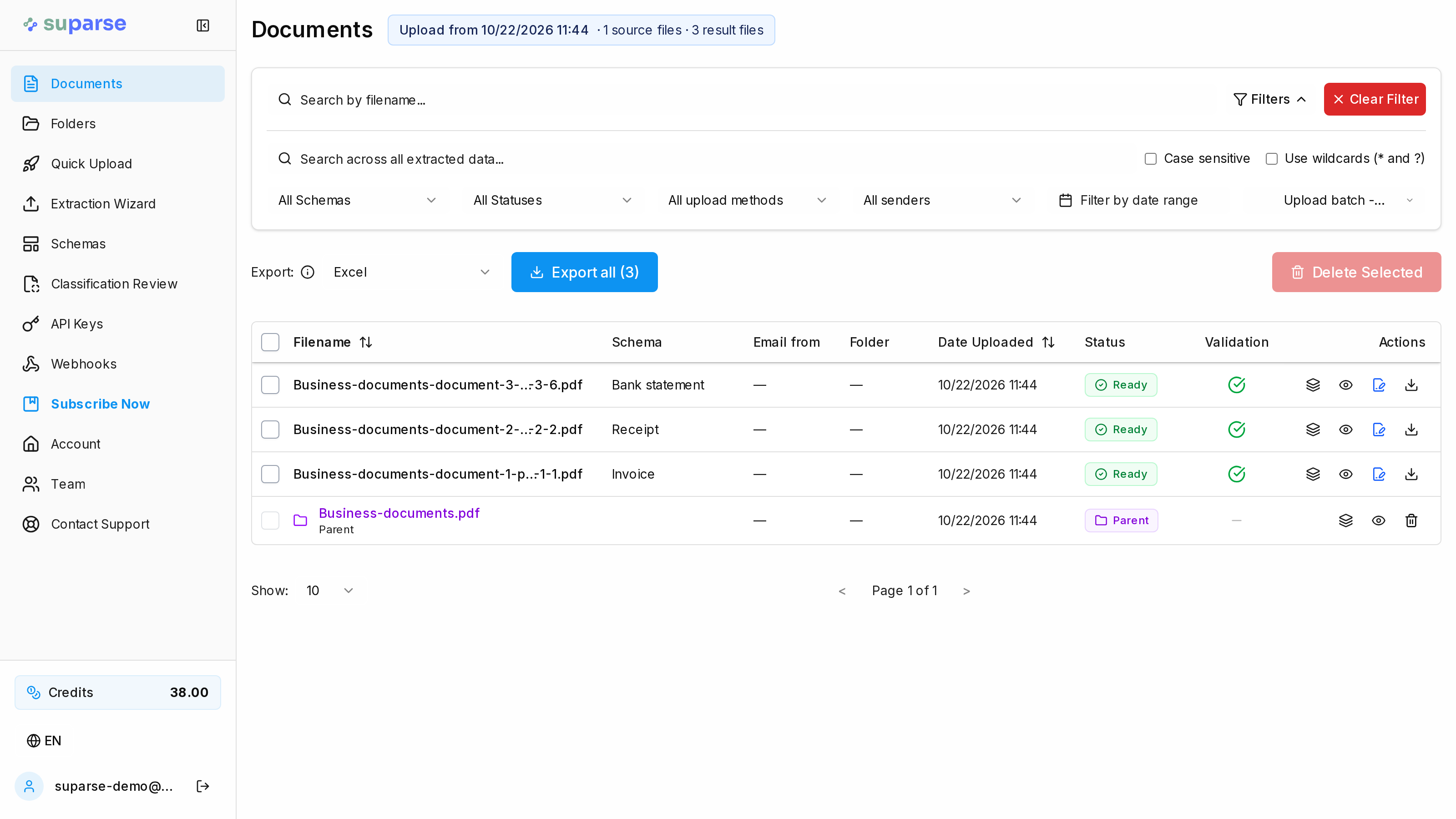
Task: Open the All senders dropdown
Action: coord(942,201)
